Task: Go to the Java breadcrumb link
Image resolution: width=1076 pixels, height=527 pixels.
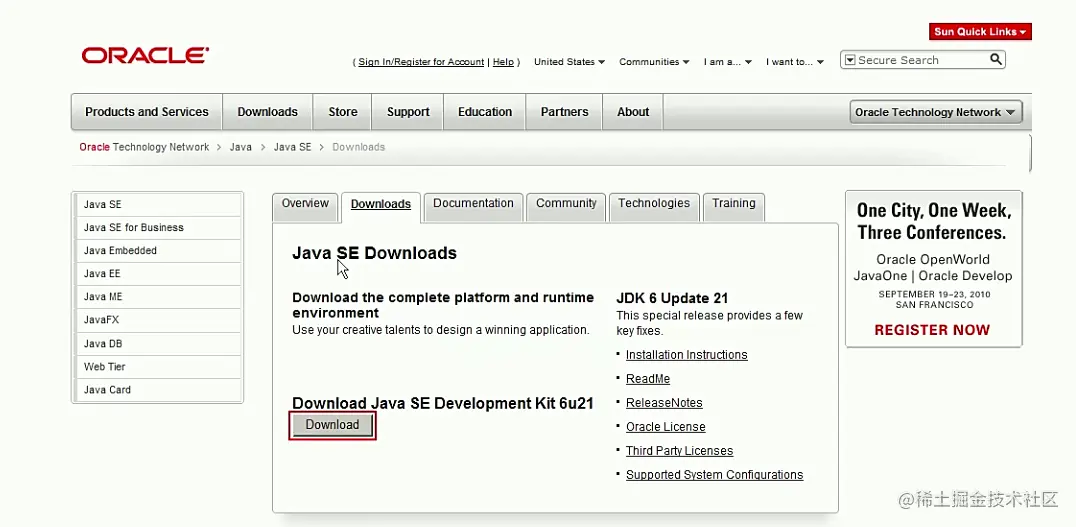Action: (x=240, y=147)
